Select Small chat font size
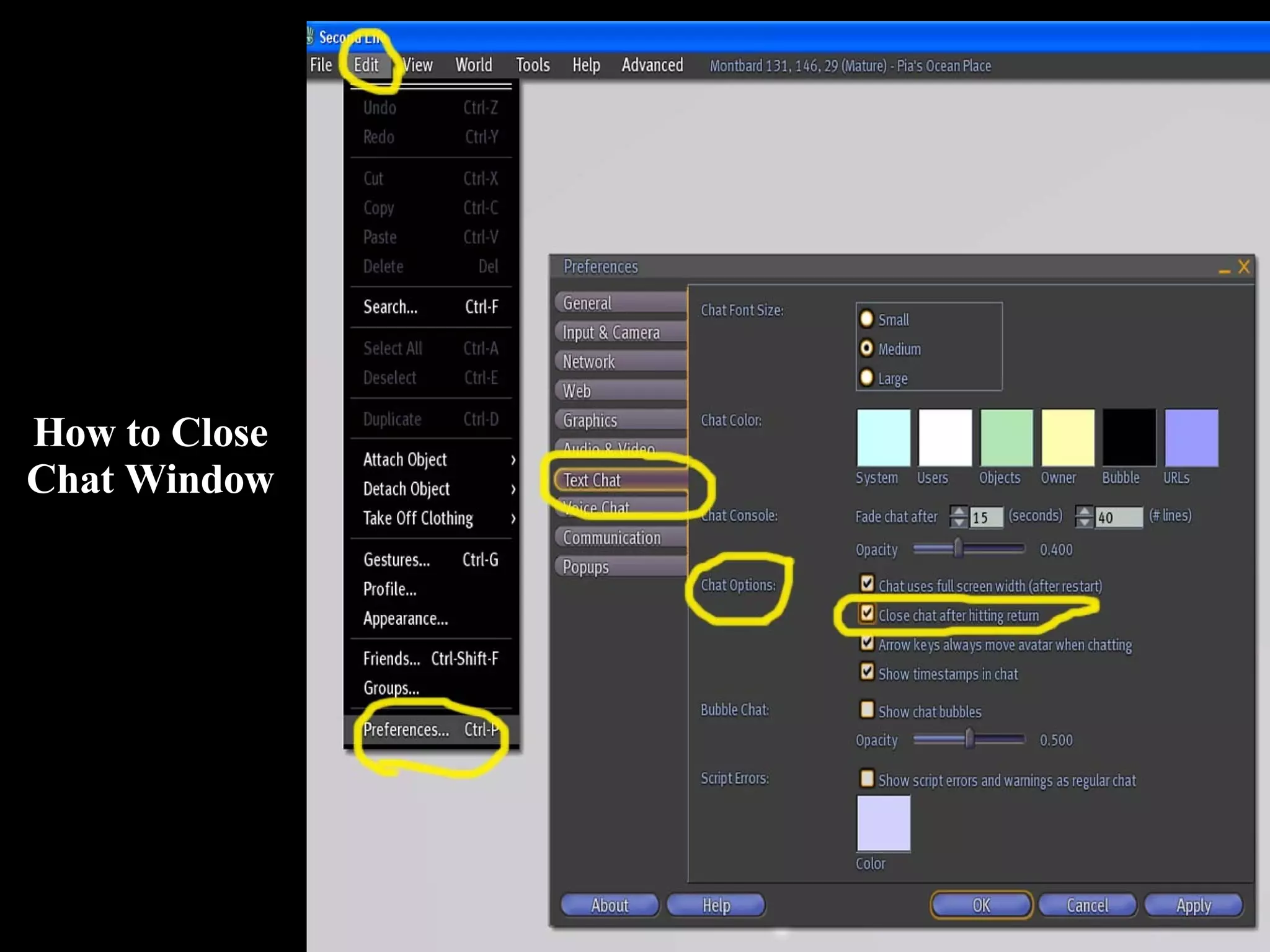1270x952 pixels. 866,319
